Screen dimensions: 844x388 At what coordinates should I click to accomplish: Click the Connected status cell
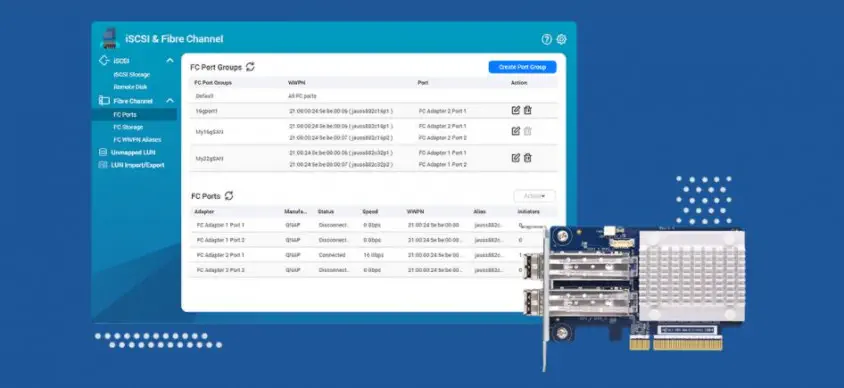click(332, 255)
